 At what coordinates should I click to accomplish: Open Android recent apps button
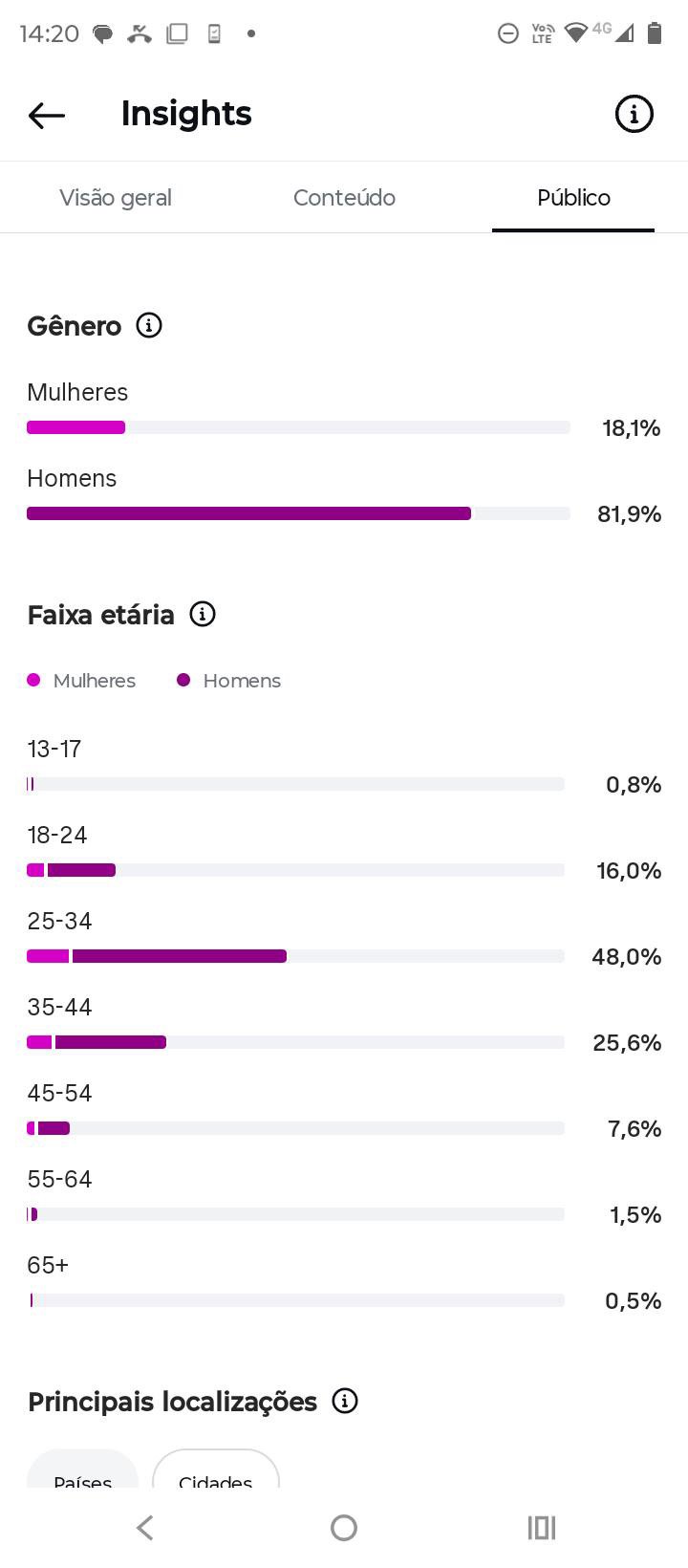(x=542, y=1527)
